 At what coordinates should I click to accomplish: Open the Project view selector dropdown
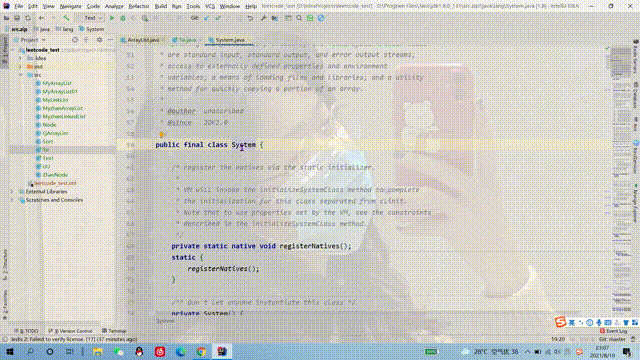(29, 40)
